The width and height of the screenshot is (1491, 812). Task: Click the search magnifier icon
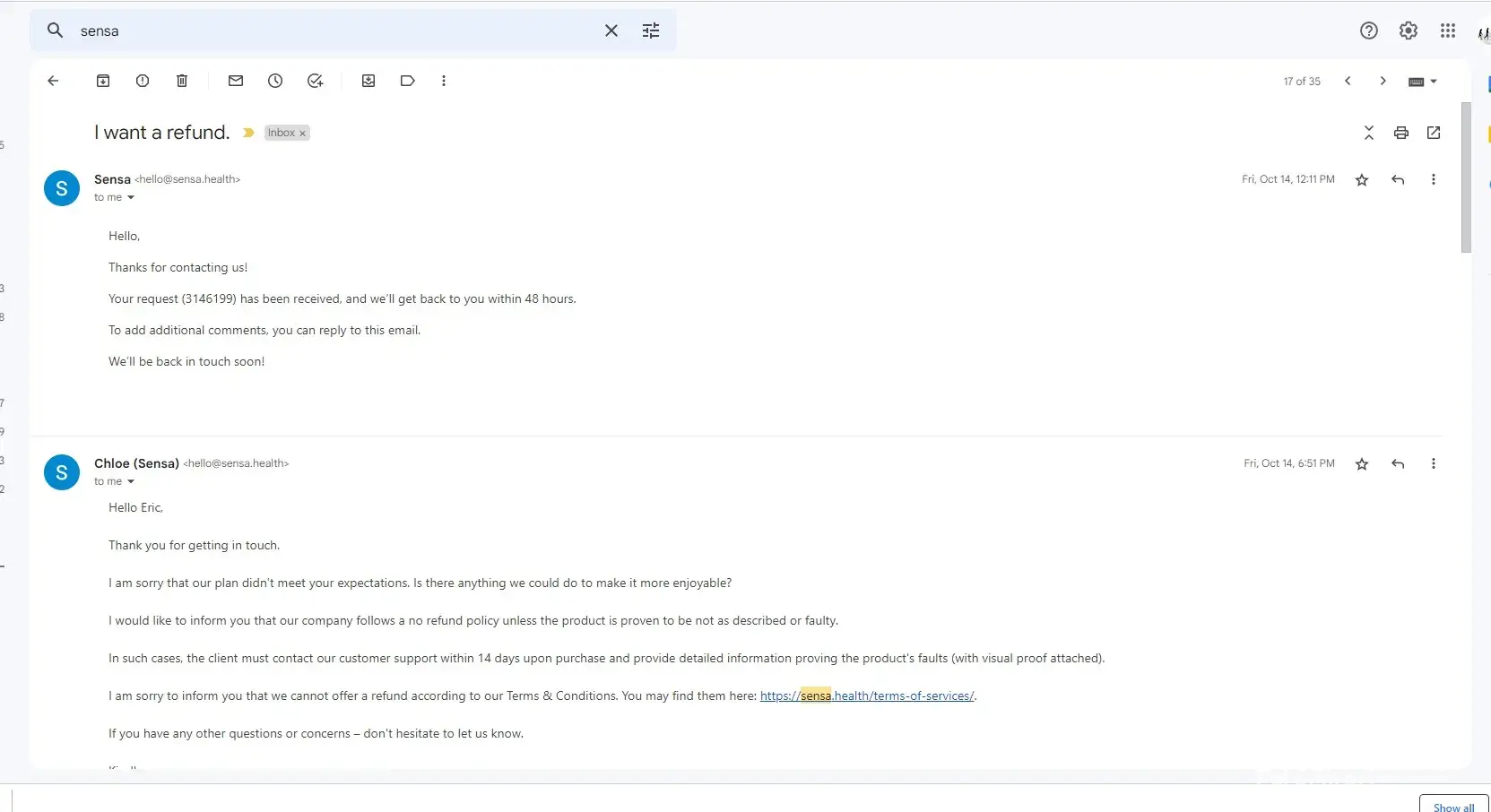56,30
